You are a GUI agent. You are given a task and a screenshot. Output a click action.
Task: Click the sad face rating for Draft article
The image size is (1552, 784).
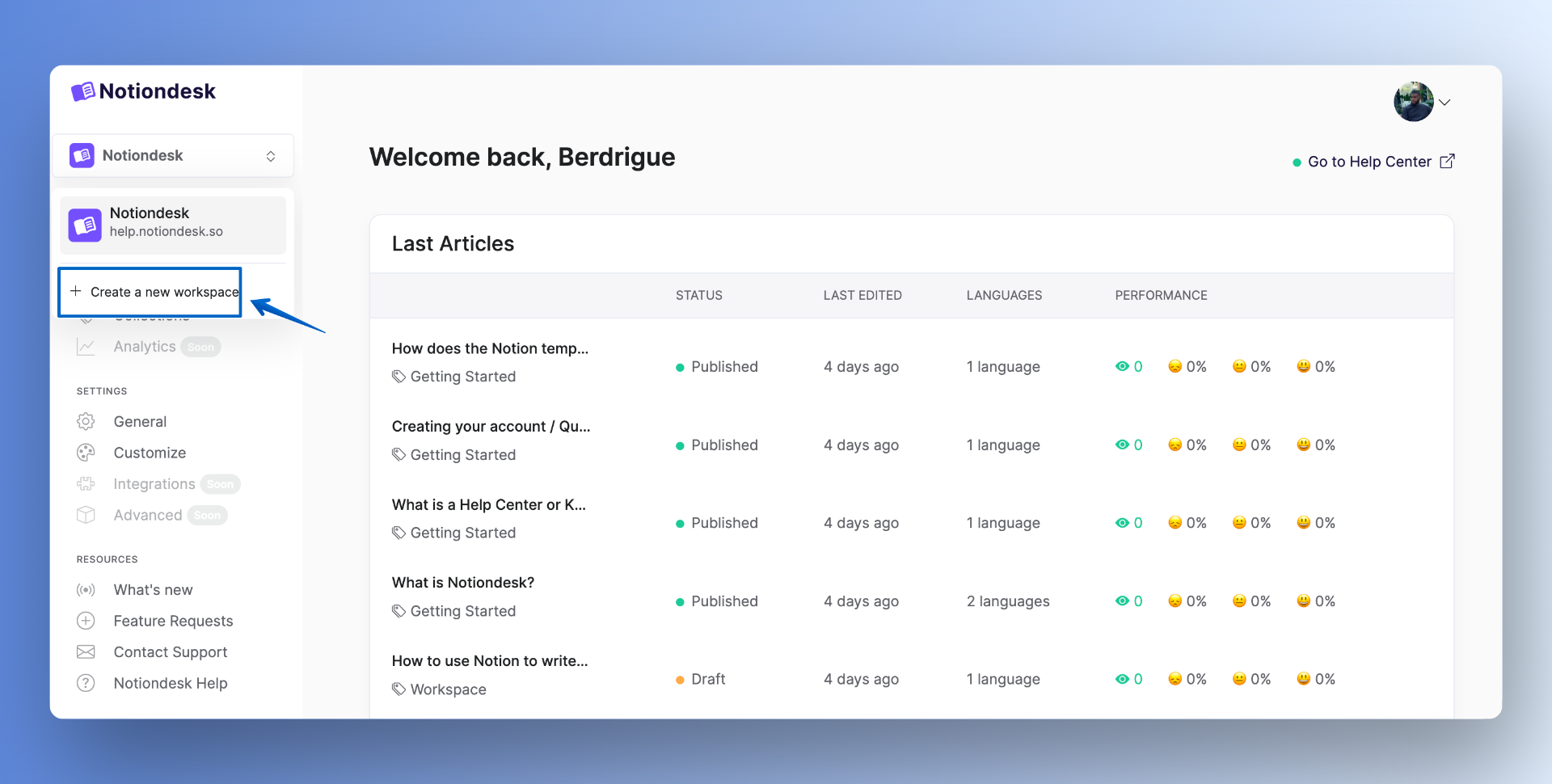pos(1175,680)
